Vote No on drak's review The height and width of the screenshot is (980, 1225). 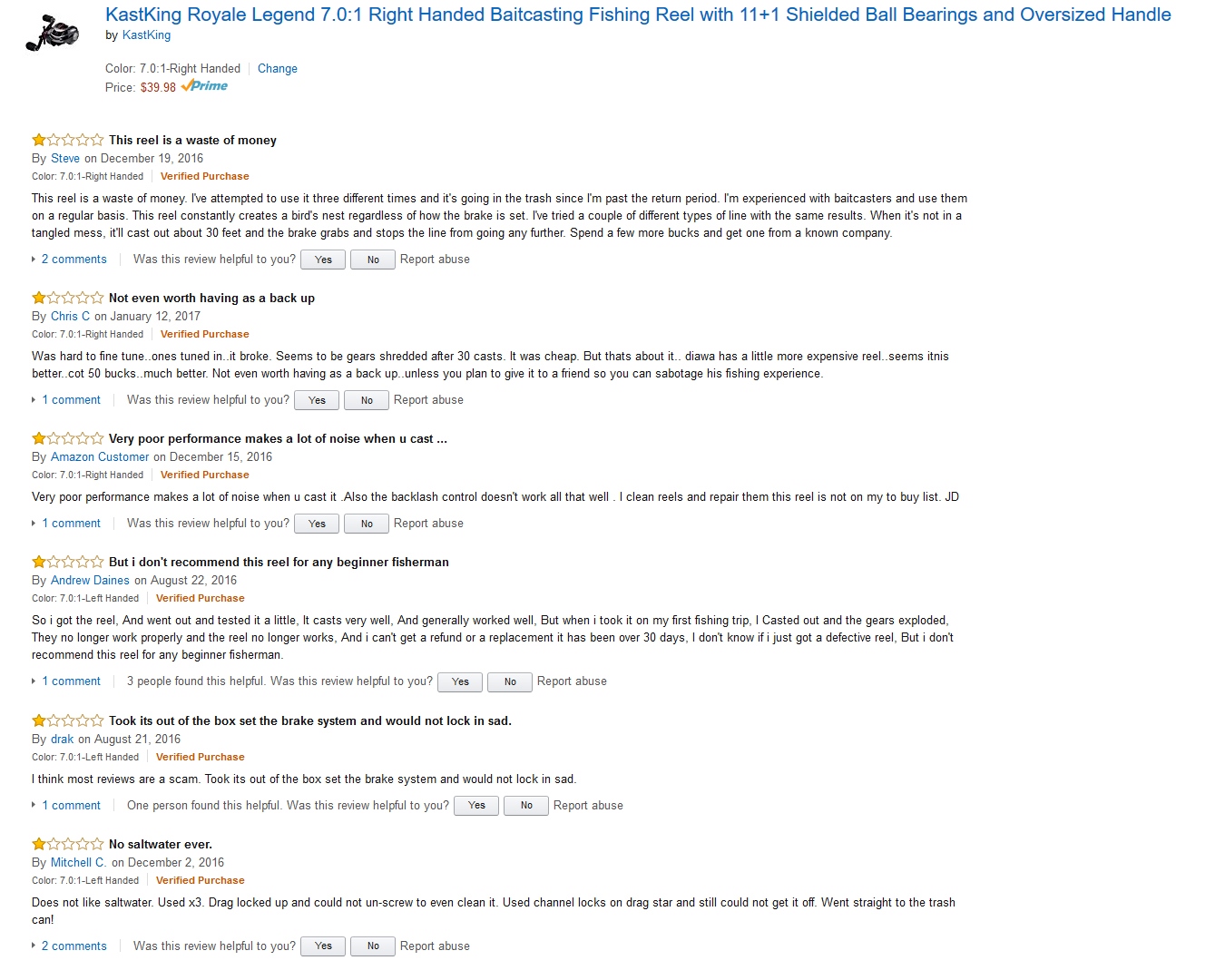(526, 806)
